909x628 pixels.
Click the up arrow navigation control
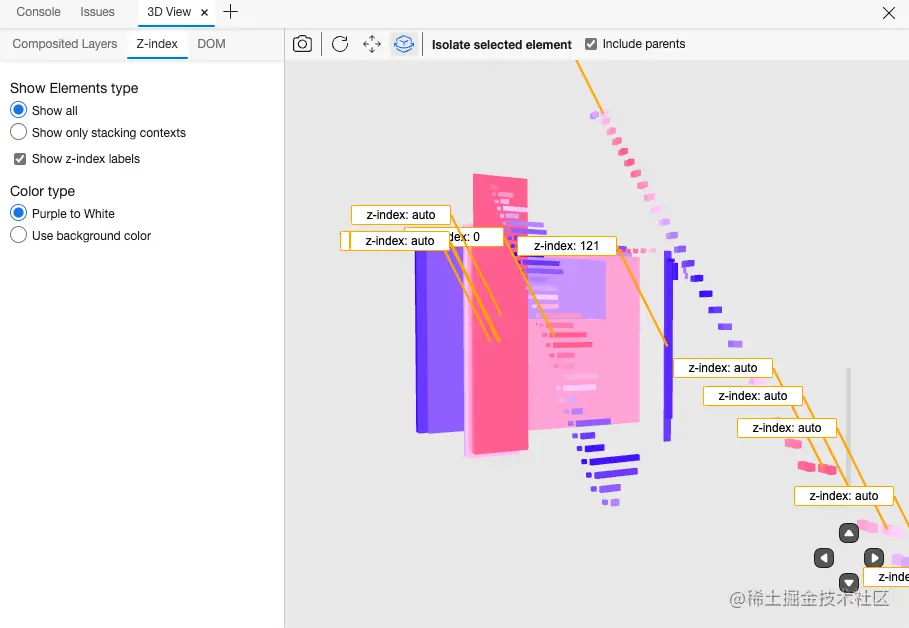click(849, 533)
